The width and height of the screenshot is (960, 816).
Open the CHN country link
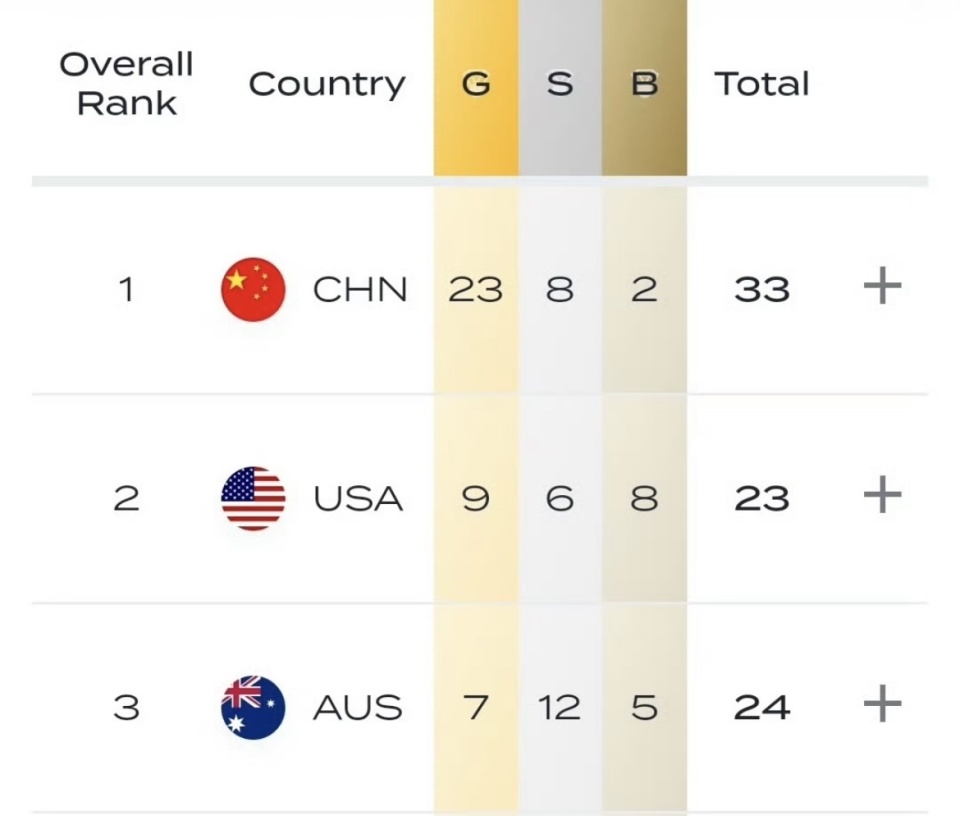point(358,289)
